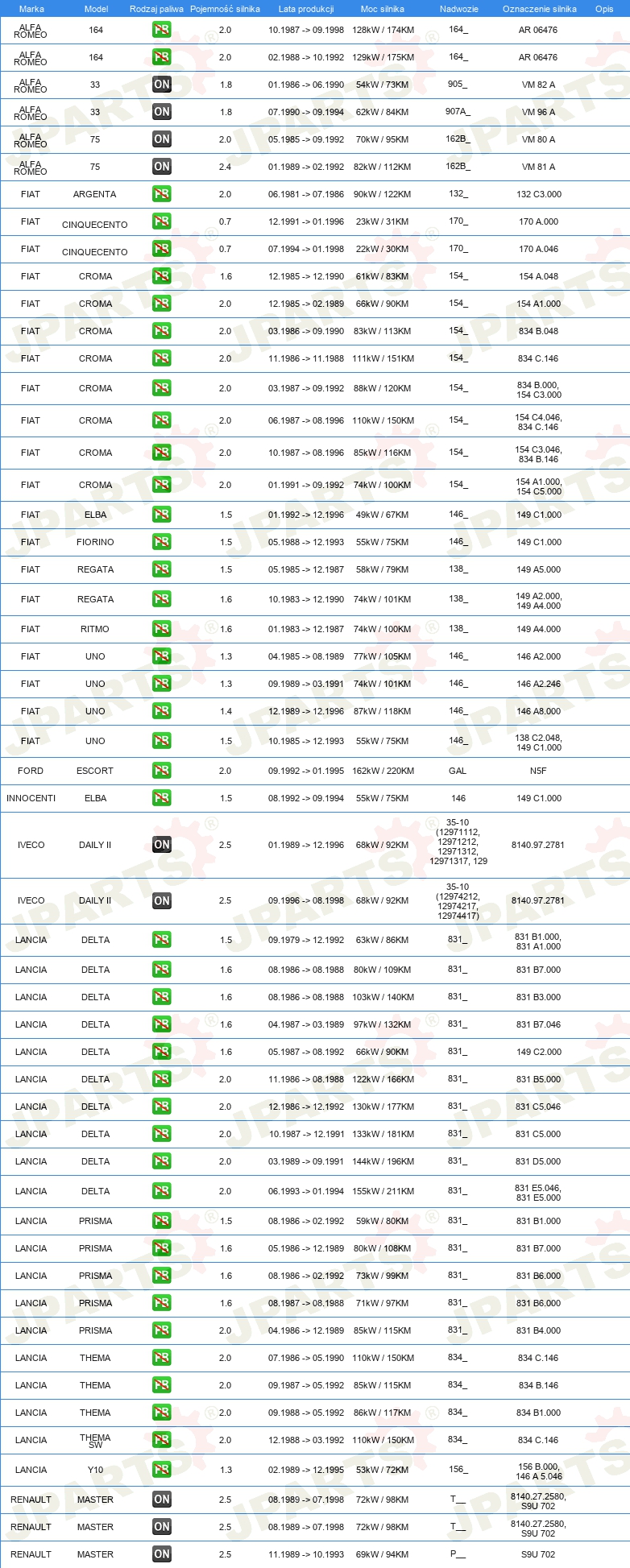The image size is (630, 1568).
Task: Select engine code 149 C2.000
Action: point(539,1052)
